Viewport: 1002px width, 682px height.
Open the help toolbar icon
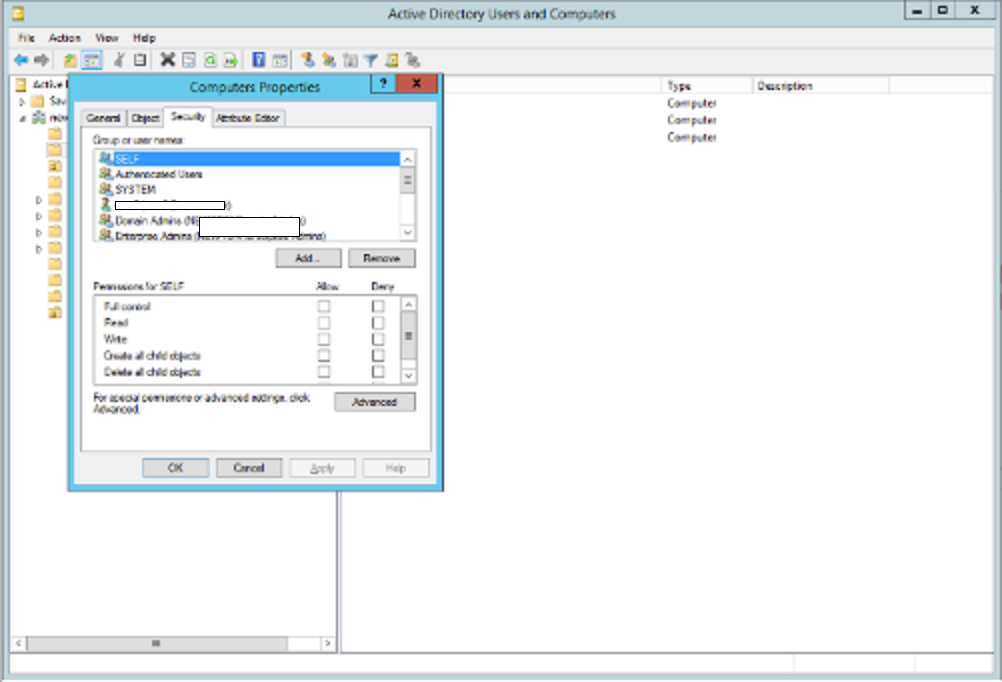point(259,59)
